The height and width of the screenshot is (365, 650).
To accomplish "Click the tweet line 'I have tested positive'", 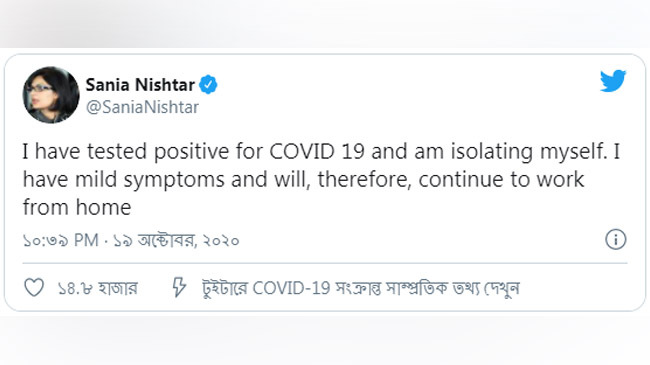I will pyautogui.click(x=321, y=151).
